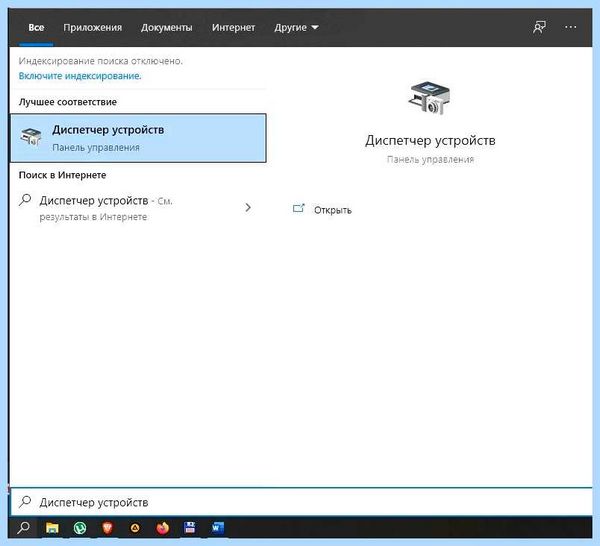This screenshot has width=600, height=546.
Task: Click the Поиск в Интернете heading
Action: coord(62,175)
